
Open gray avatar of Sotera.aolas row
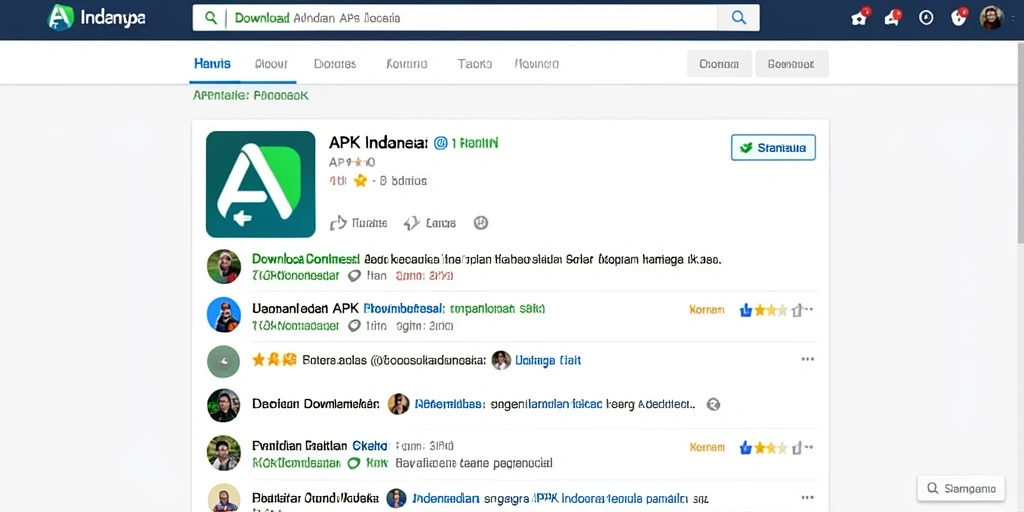coord(224,361)
